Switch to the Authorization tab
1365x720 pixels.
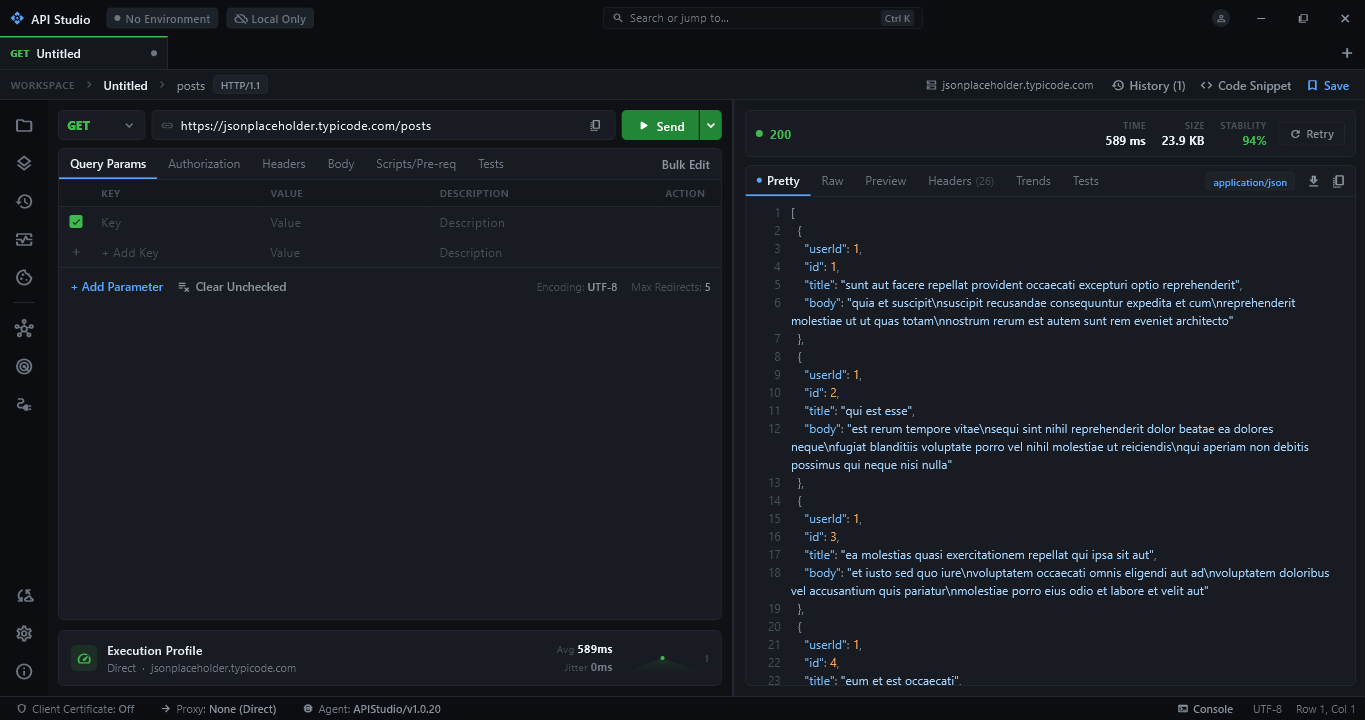coord(204,164)
